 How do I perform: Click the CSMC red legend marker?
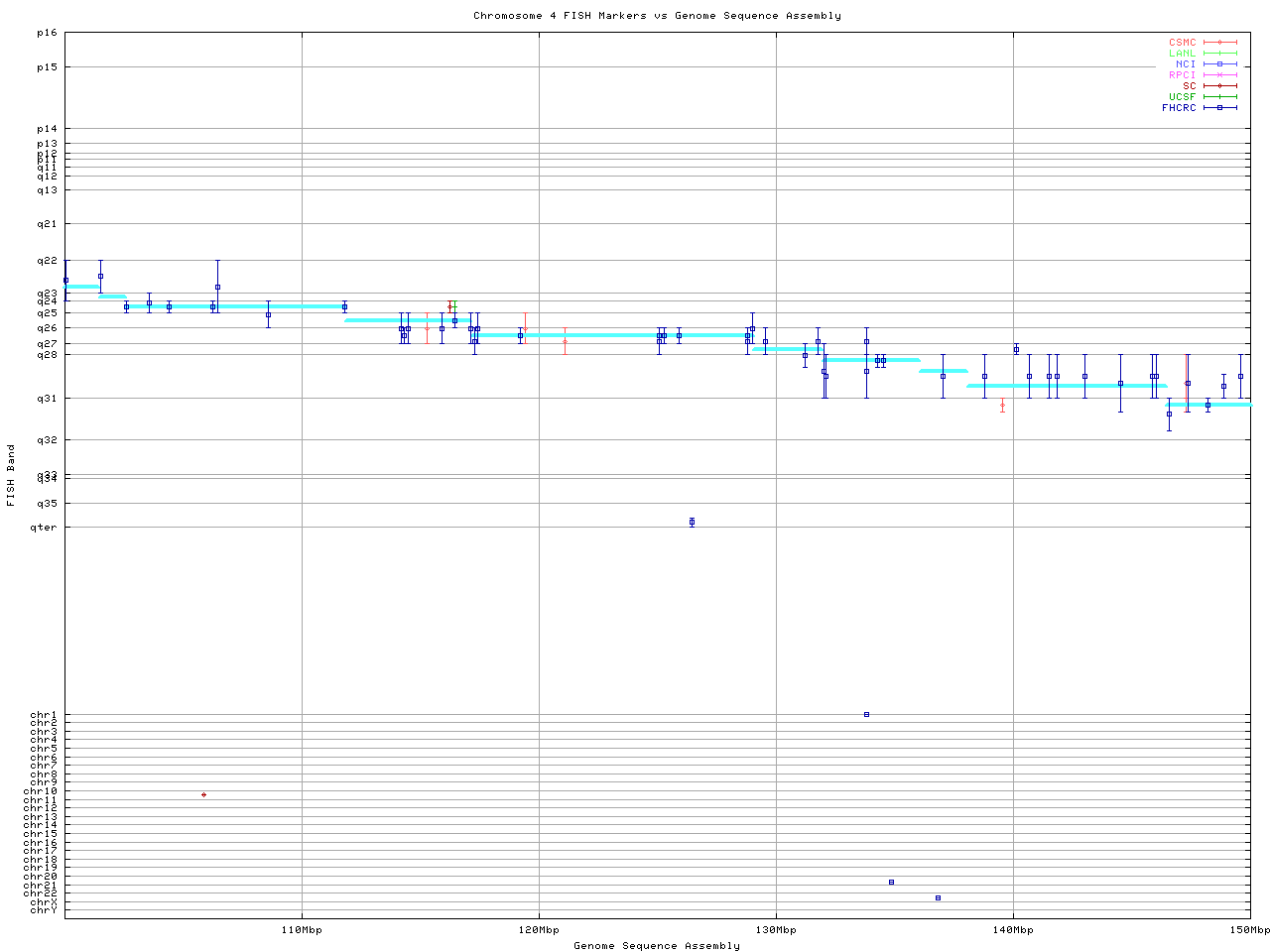tap(1219, 43)
